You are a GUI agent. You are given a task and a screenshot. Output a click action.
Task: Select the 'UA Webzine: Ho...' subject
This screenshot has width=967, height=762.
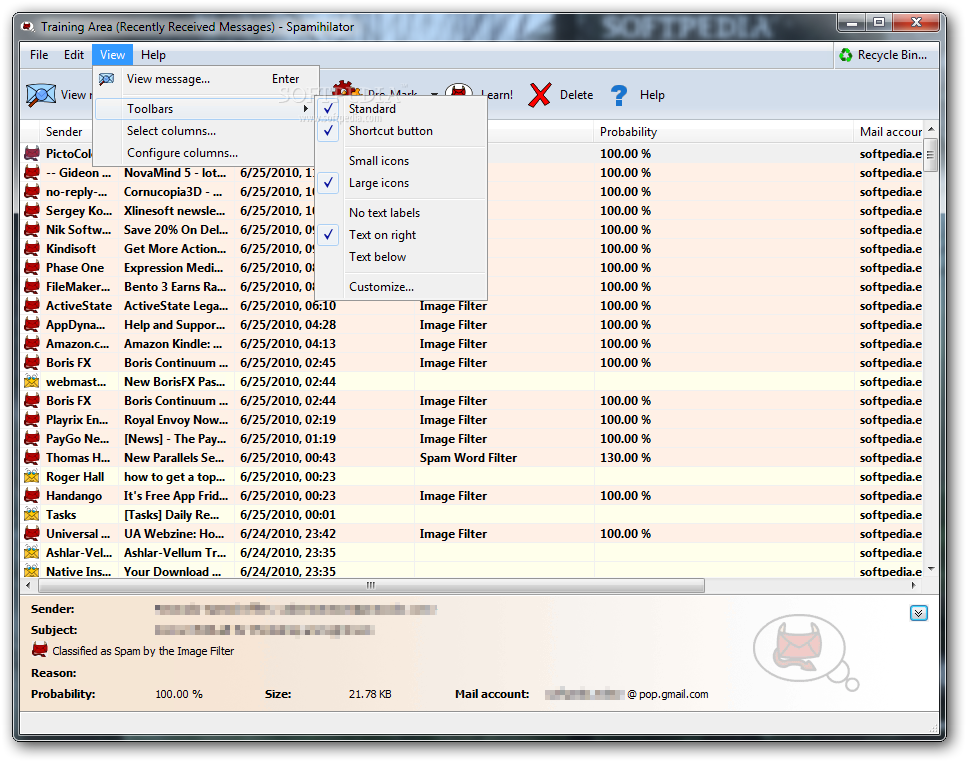174,534
